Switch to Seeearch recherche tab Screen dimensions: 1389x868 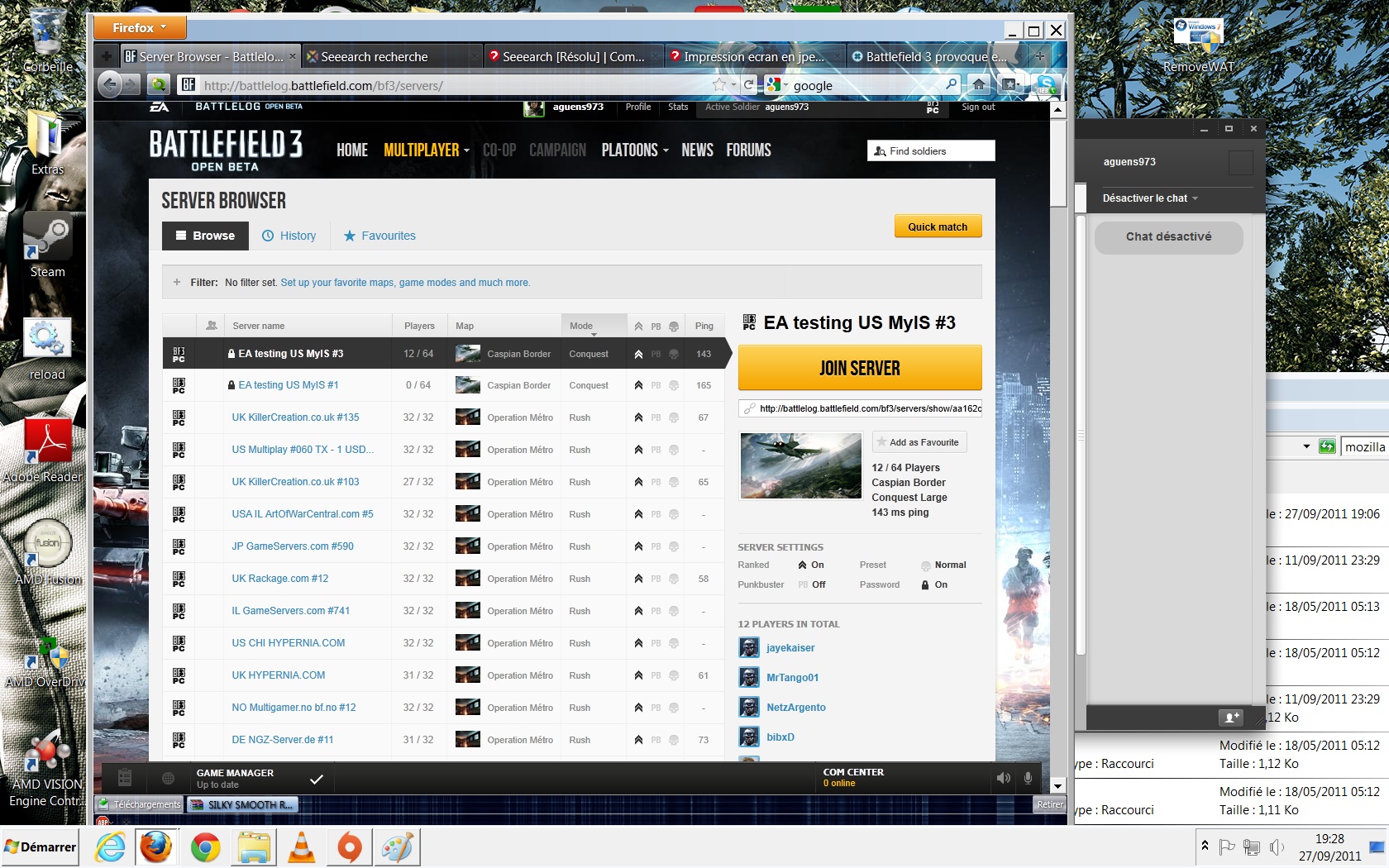pyautogui.click(x=391, y=56)
